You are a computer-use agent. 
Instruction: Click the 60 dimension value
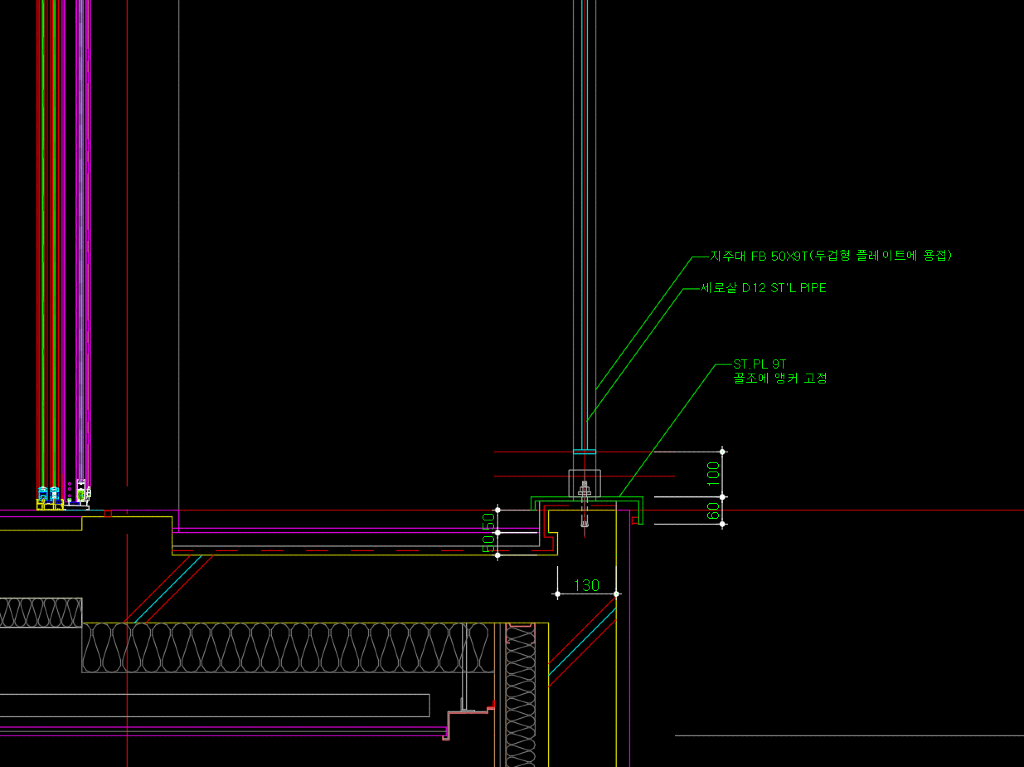713,510
